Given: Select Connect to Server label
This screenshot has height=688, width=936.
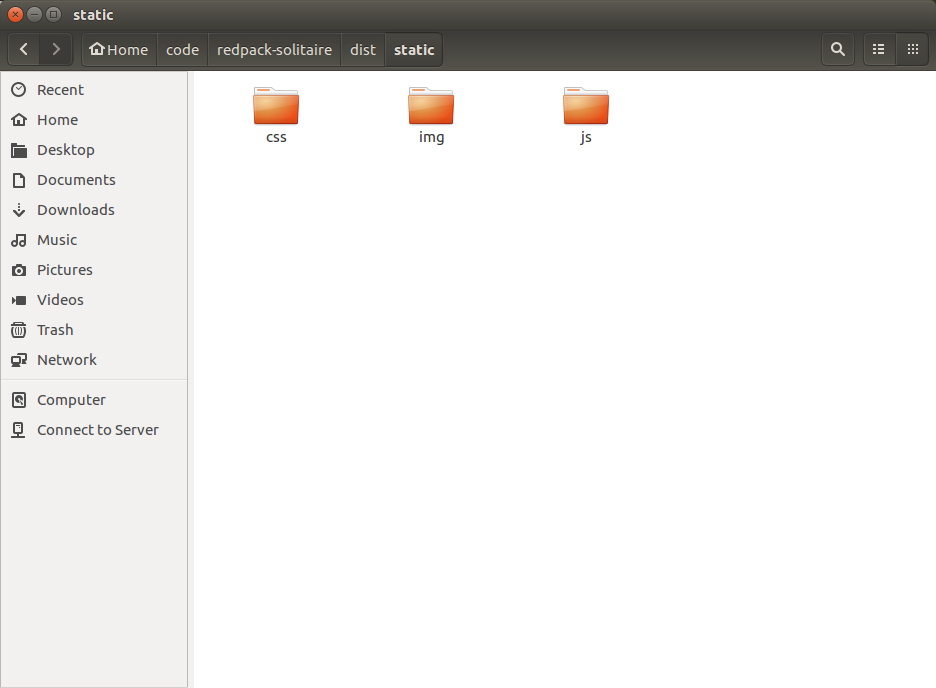Looking at the screenshot, I should (98, 430).
